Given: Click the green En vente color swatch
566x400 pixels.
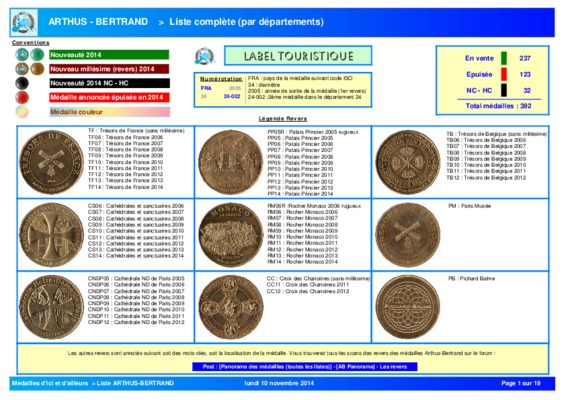Looking at the screenshot, I should (x=504, y=58).
